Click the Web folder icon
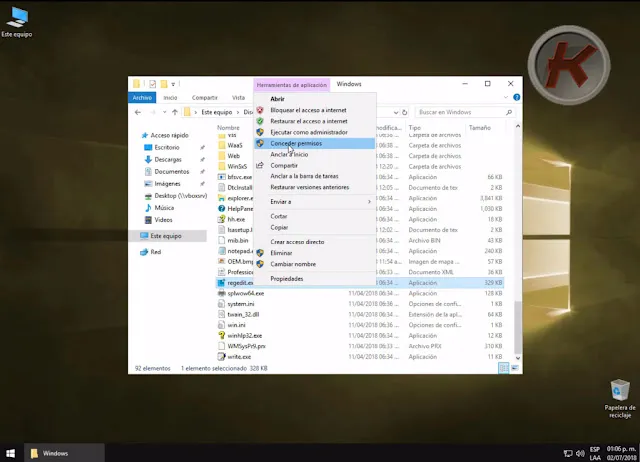 [x=221, y=156]
